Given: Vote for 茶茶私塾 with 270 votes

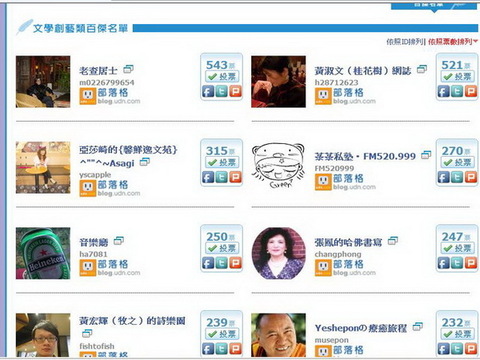Looking at the screenshot, I should pos(457,162).
